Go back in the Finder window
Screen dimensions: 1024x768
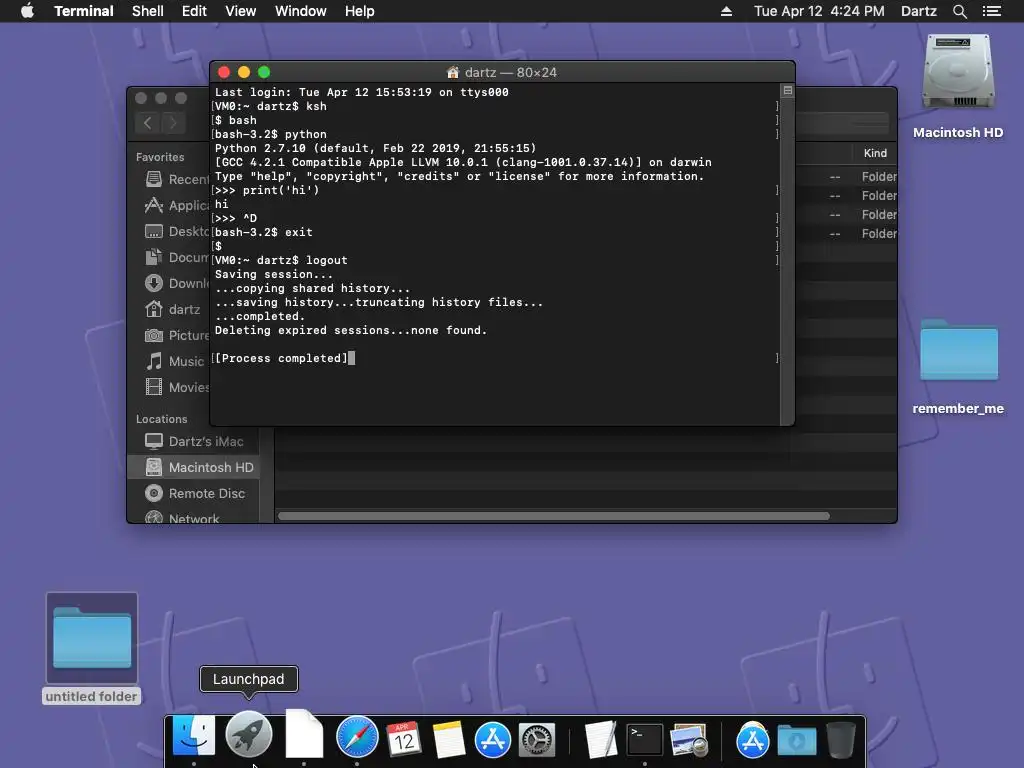click(148, 123)
